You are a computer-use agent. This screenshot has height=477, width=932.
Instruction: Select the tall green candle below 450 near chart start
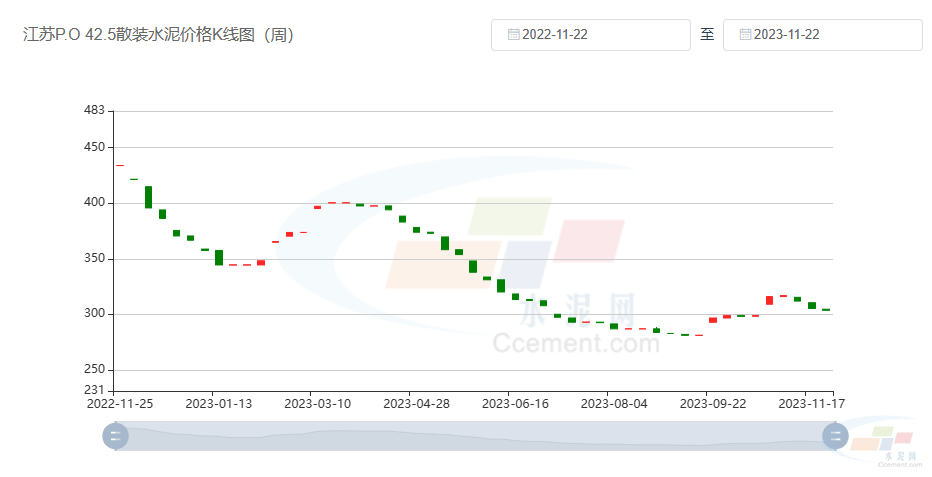(148, 197)
